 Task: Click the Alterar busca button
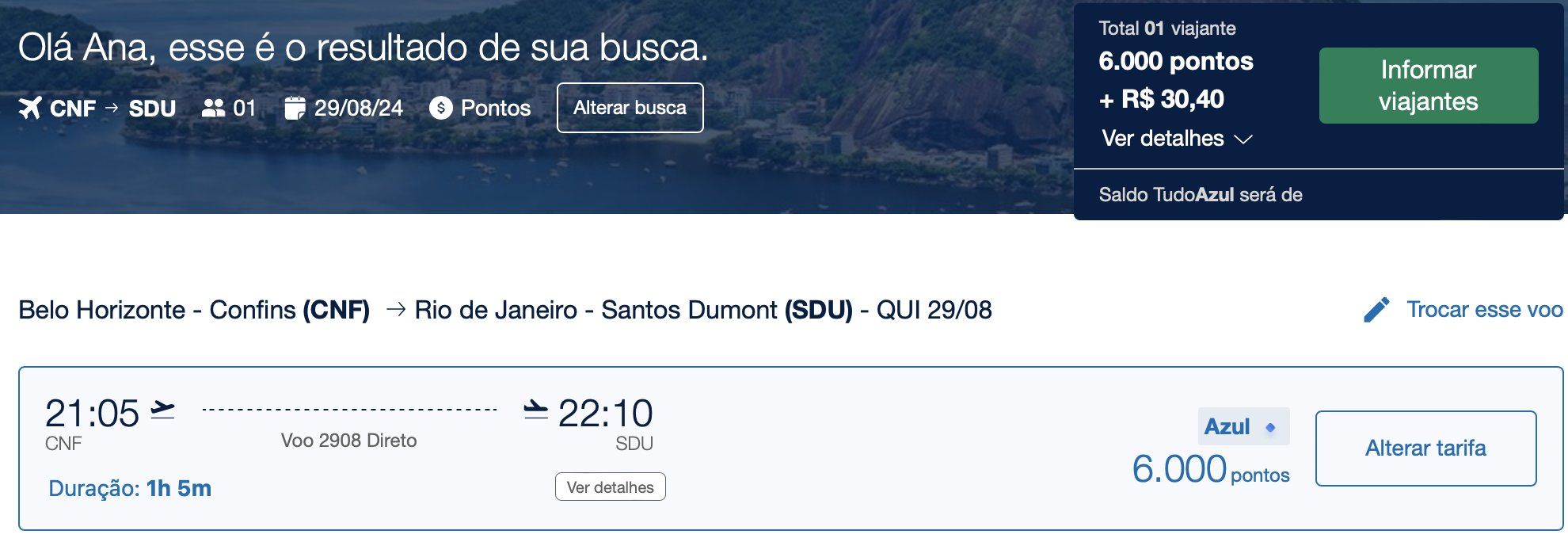click(630, 108)
